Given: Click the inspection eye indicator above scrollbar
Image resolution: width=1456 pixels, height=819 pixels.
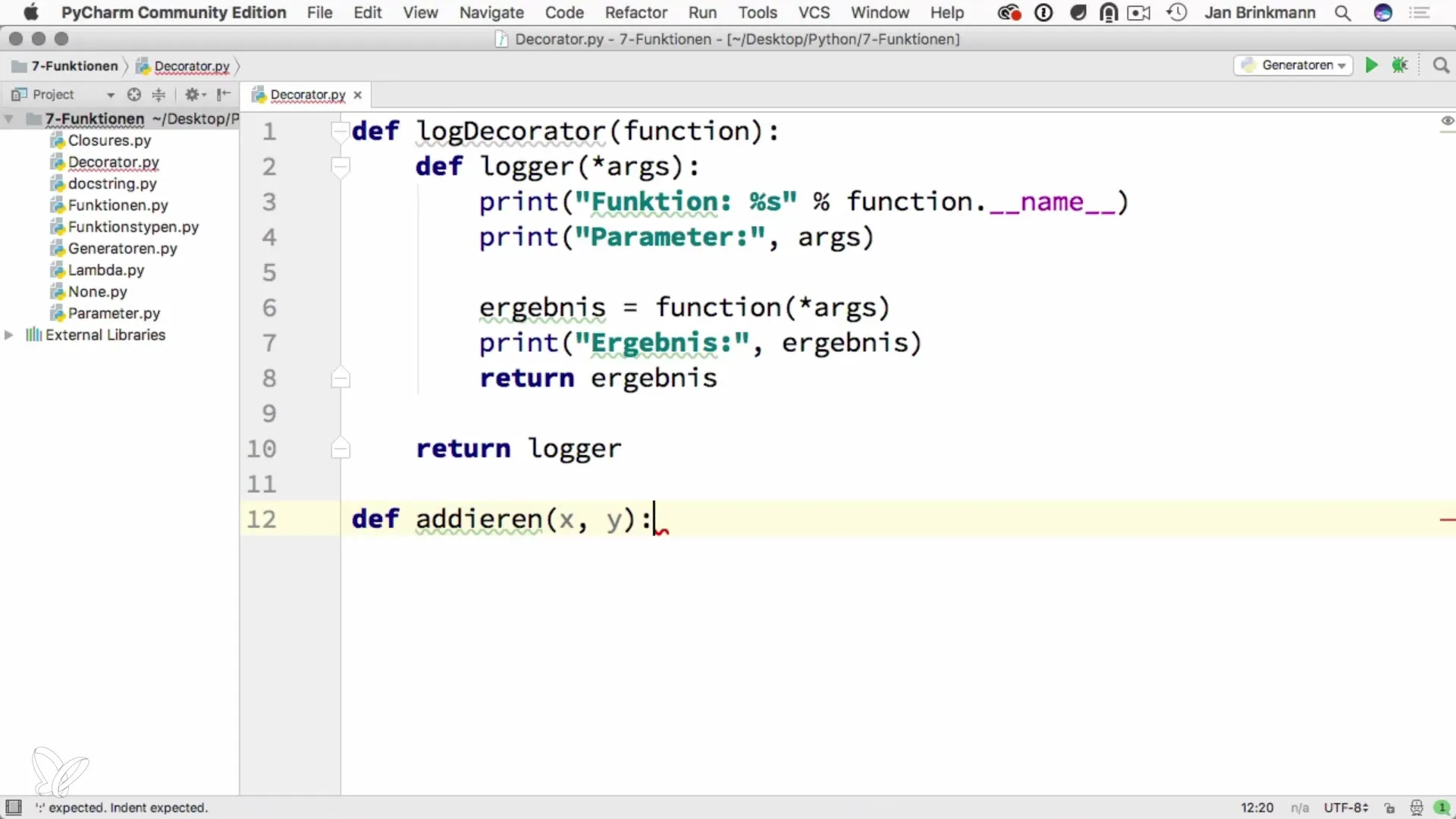Looking at the screenshot, I should click(1447, 121).
